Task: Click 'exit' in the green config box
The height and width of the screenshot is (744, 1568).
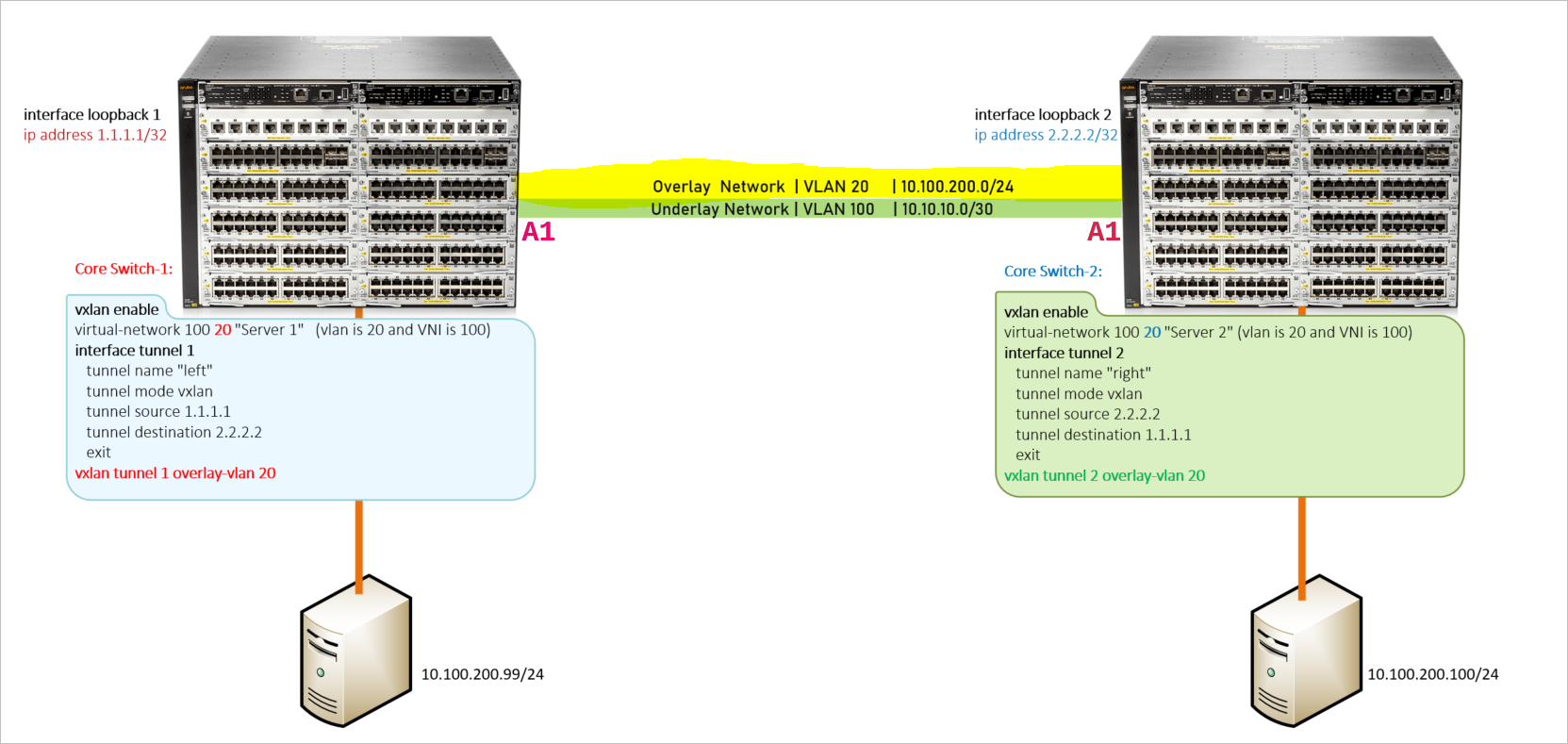Action: tap(1028, 455)
